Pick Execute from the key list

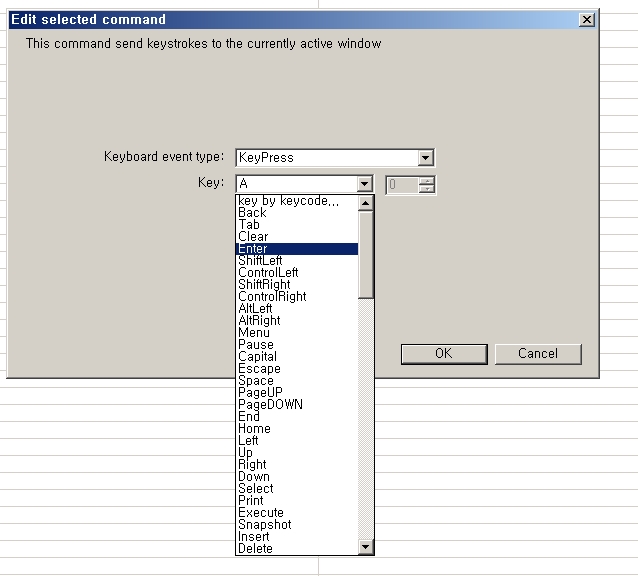pos(297,513)
